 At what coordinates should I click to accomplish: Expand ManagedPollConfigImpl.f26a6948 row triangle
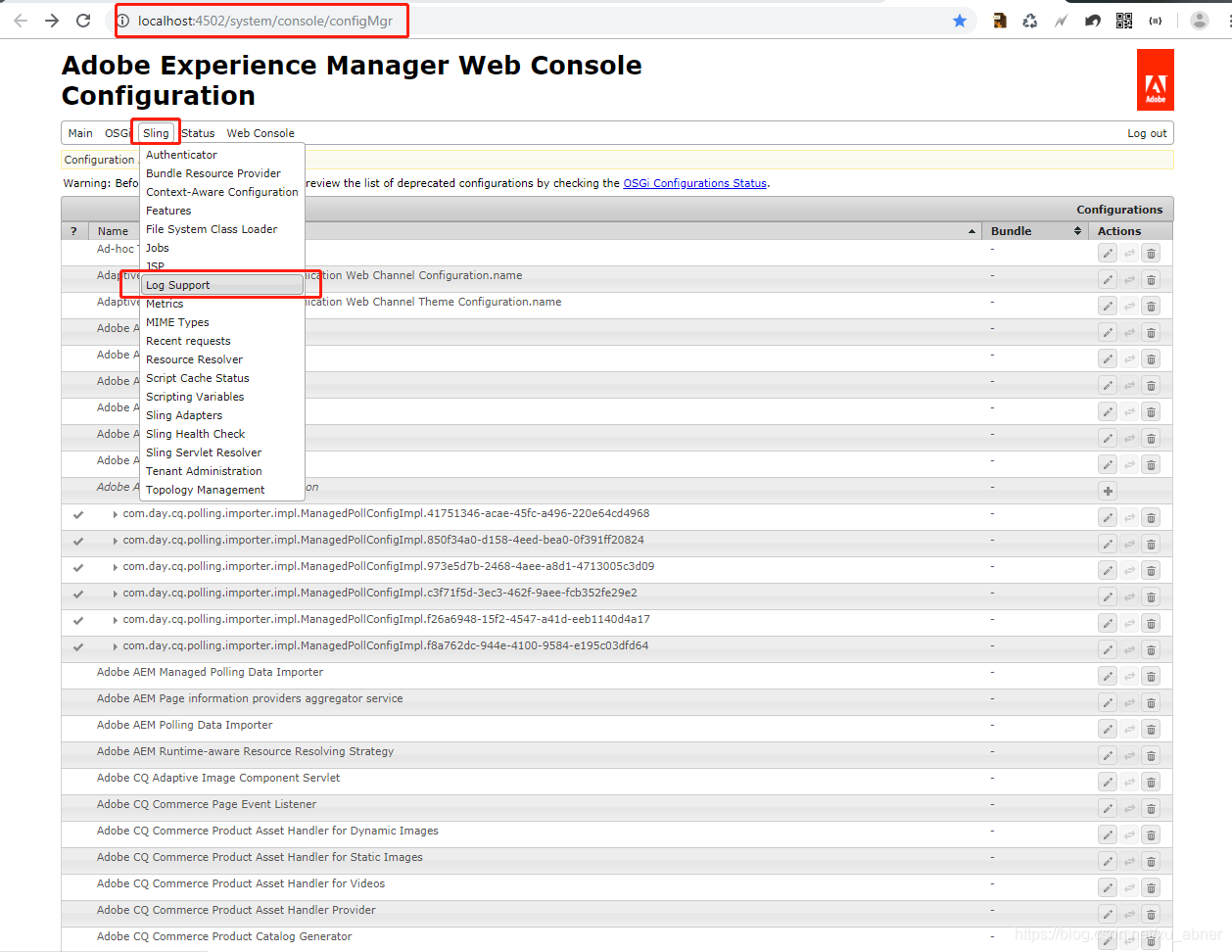pos(116,620)
